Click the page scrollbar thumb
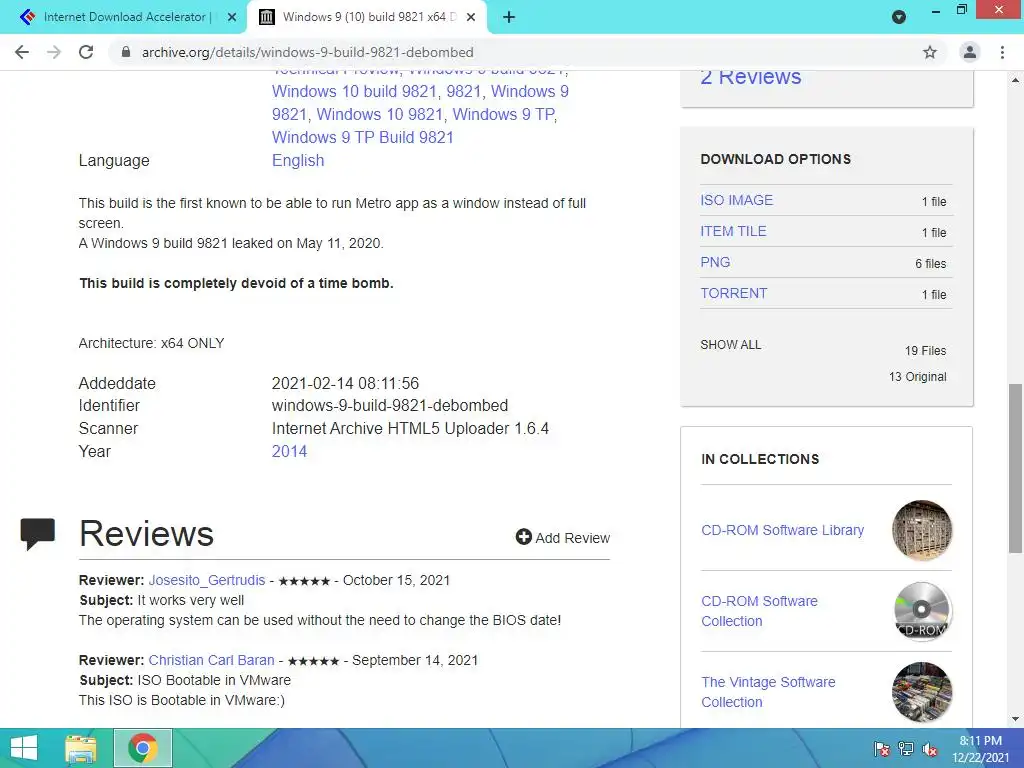1024x768 pixels. [x=1016, y=469]
